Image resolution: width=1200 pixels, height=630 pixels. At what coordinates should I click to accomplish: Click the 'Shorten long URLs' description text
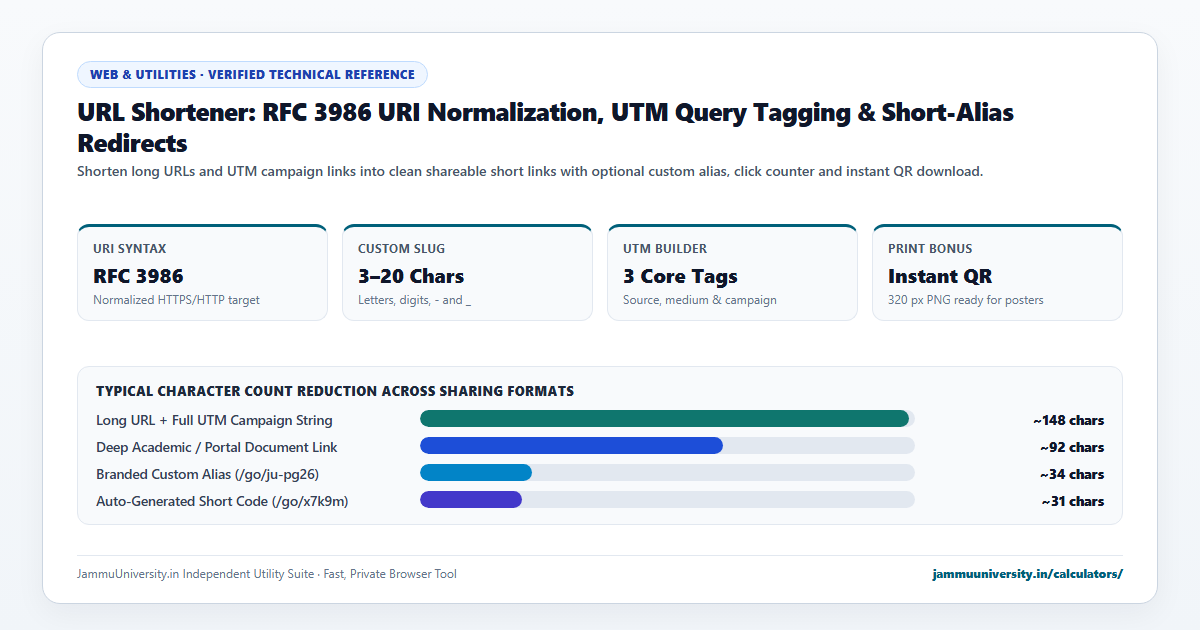click(x=530, y=172)
